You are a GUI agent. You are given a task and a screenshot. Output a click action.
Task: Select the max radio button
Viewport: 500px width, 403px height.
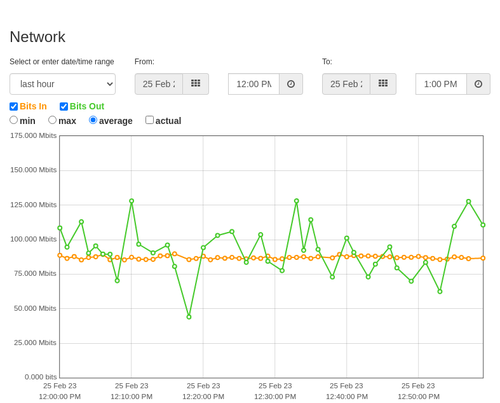[52, 120]
